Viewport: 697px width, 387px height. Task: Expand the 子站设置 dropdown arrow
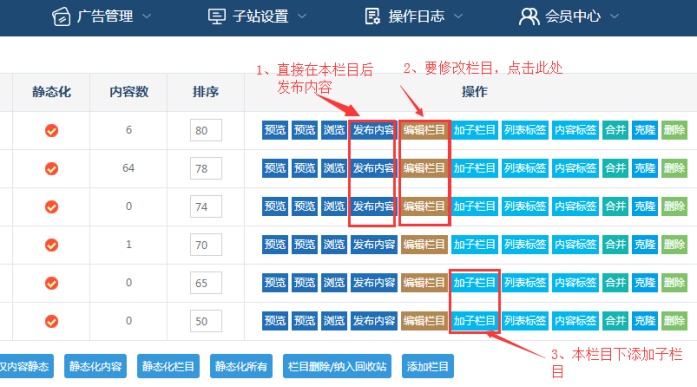coord(302,17)
